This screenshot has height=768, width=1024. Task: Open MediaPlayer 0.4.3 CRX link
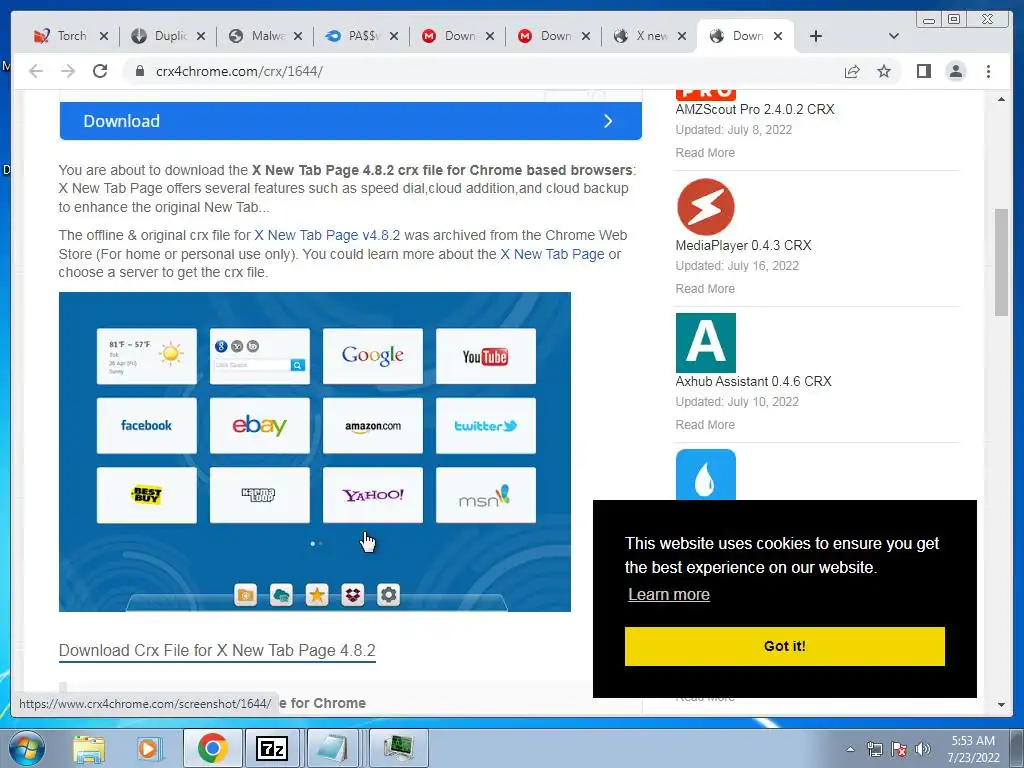point(743,246)
